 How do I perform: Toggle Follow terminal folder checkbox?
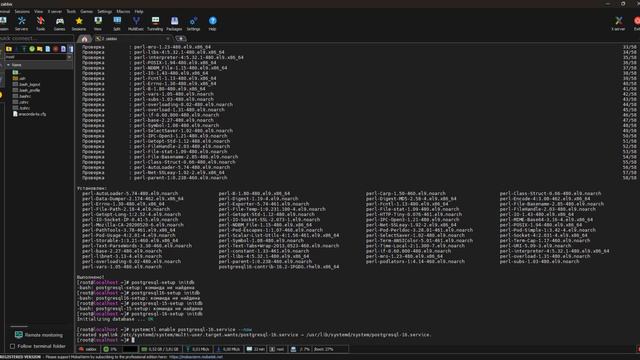coord(12,346)
